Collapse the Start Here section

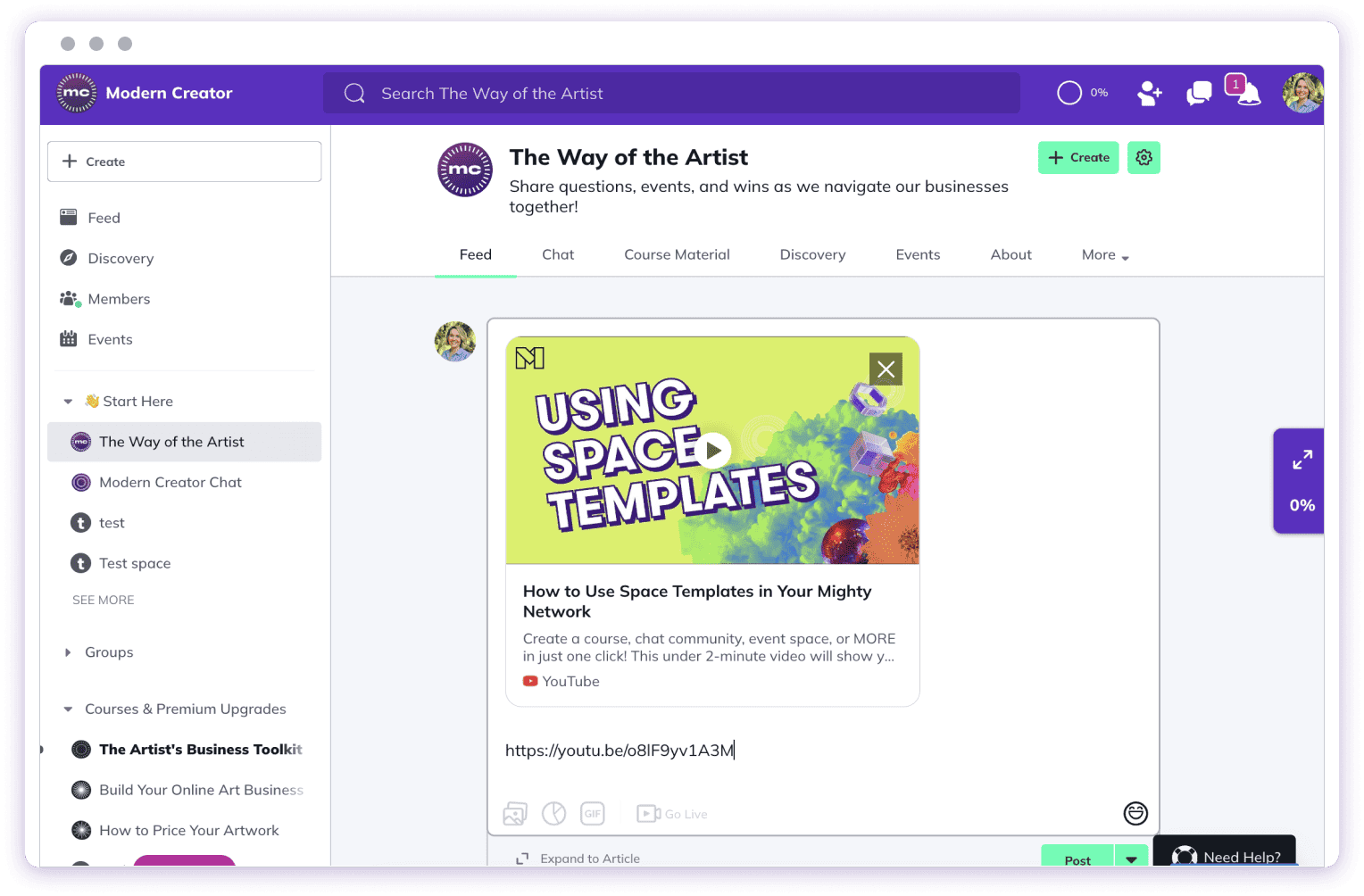coord(68,402)
